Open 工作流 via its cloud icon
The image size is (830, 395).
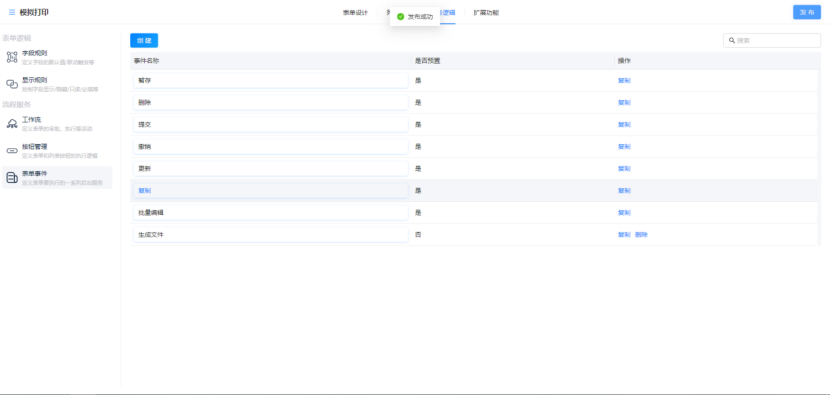(x=12, y=124)
